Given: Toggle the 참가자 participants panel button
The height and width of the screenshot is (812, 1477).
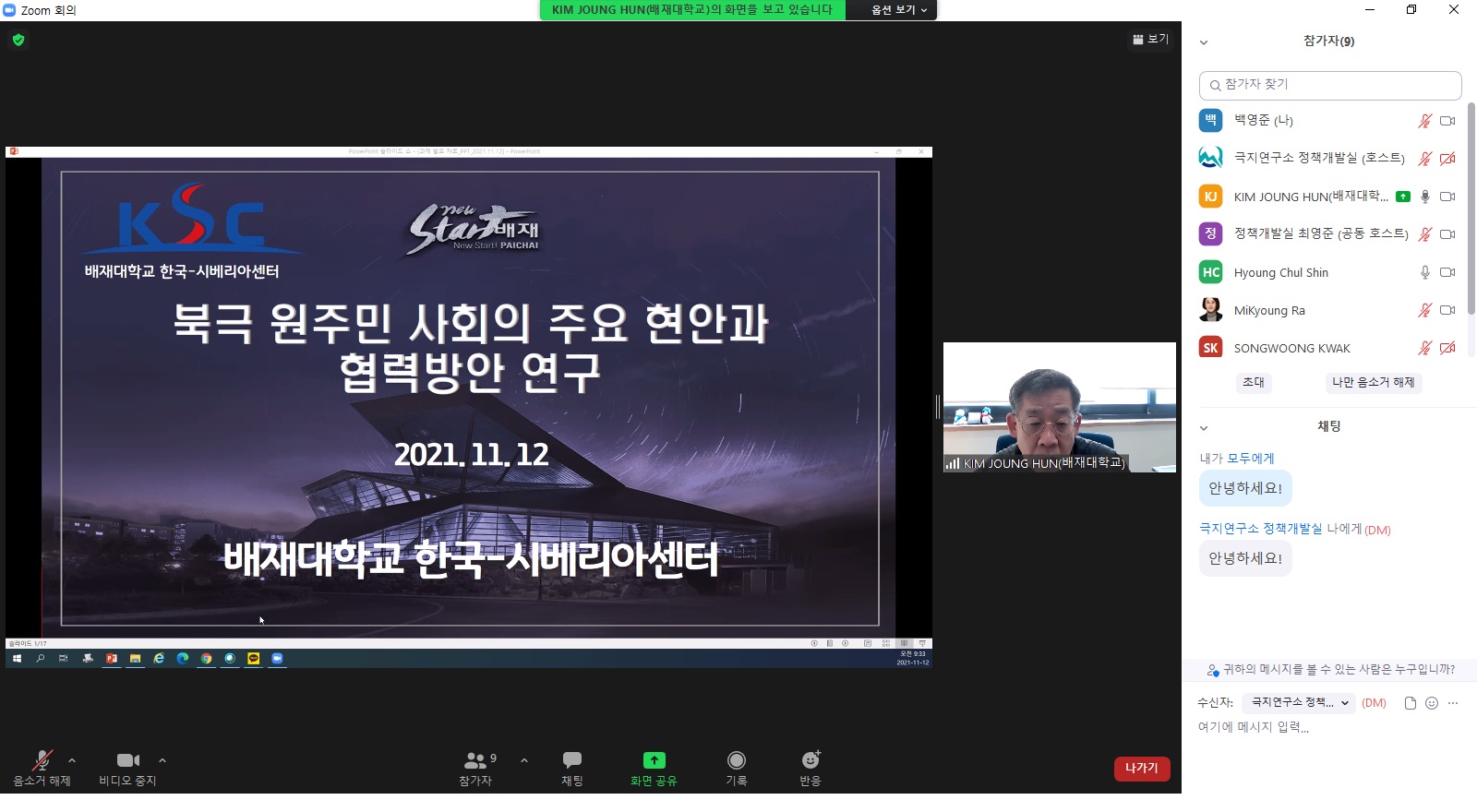Looking at the screenshot, I should click(x=476, y=768).
